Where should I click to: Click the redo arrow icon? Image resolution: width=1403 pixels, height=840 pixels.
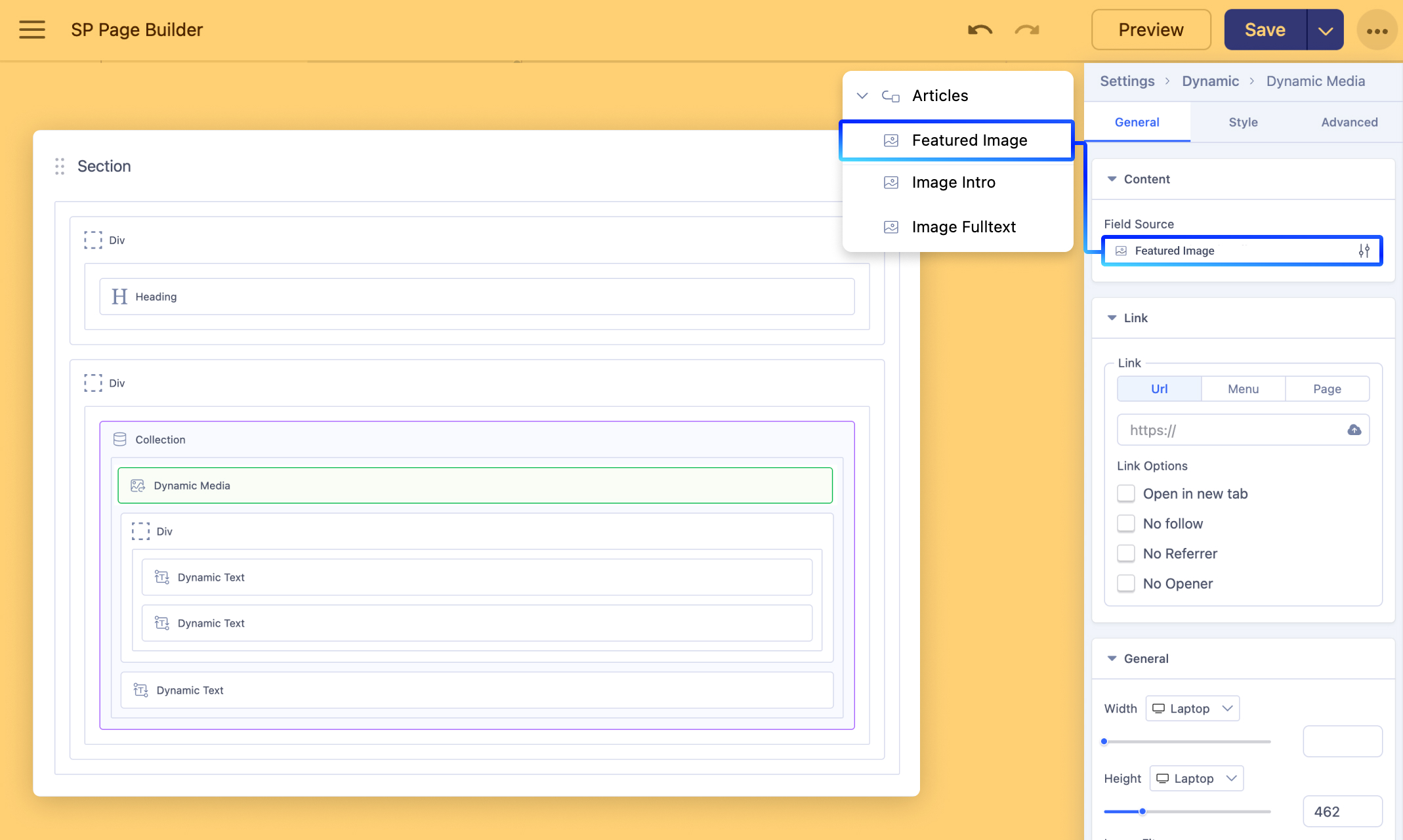(x=1027, y=30)
